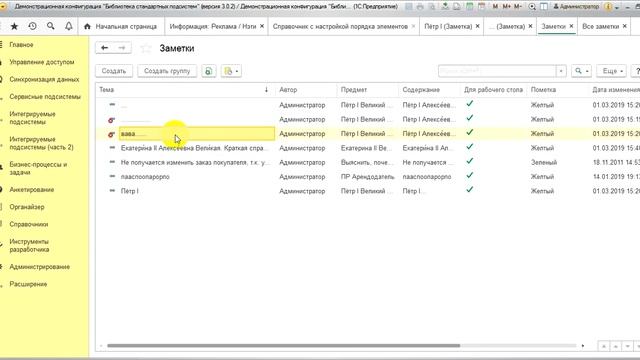Open Управление доступом section
640x360 pixels.
point(42,62)
